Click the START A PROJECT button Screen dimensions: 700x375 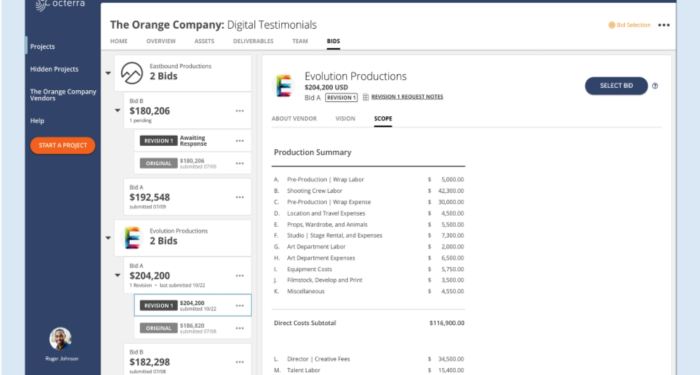62,146
